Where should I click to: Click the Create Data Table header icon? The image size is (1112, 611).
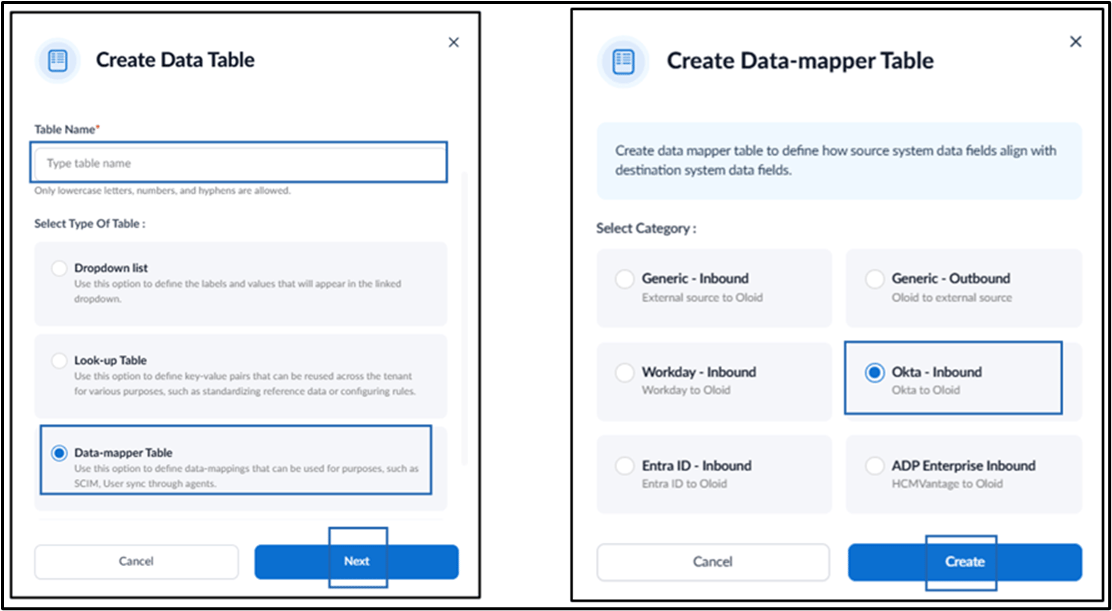[57, 60]
